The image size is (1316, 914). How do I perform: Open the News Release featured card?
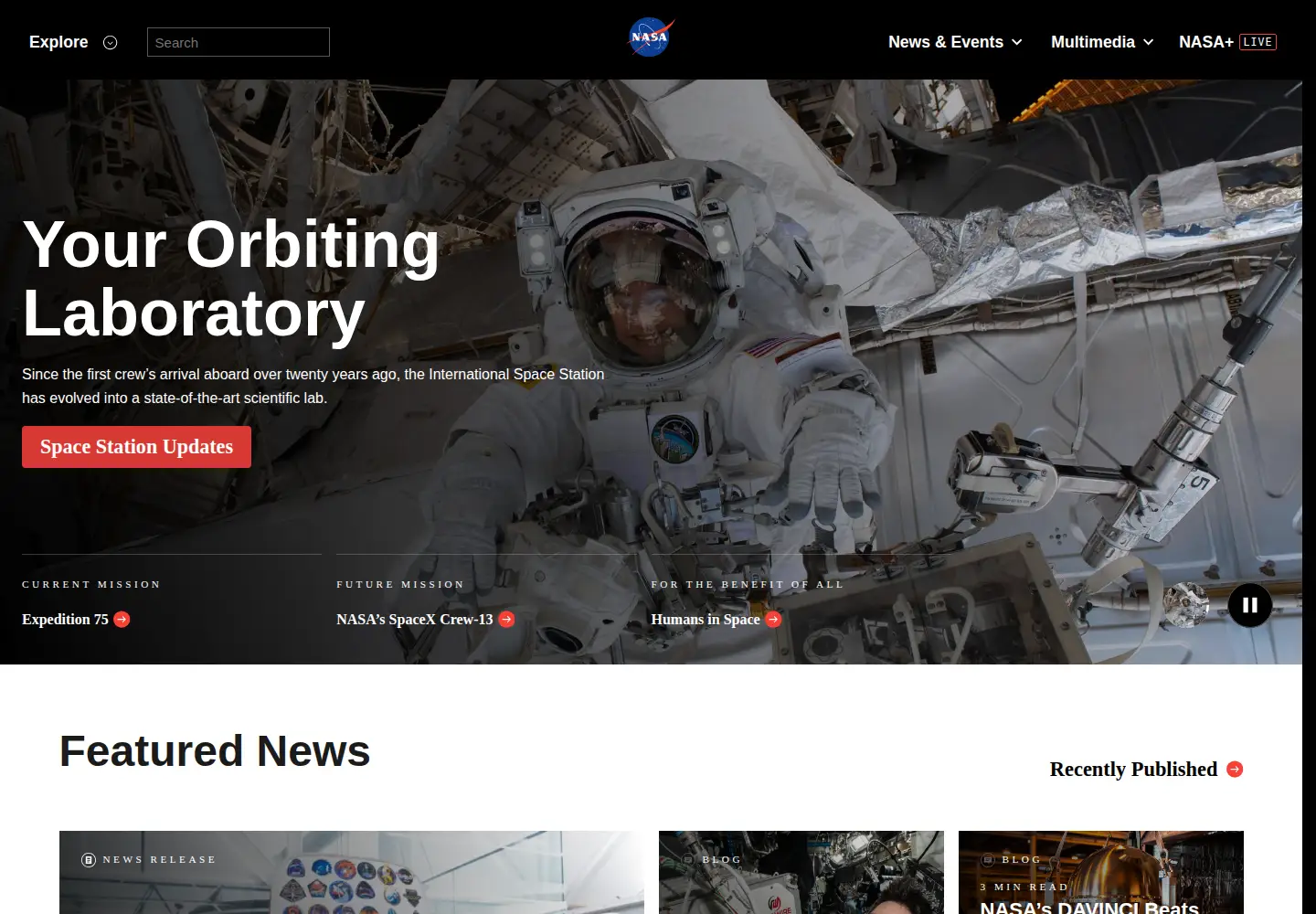click(352, 872)
